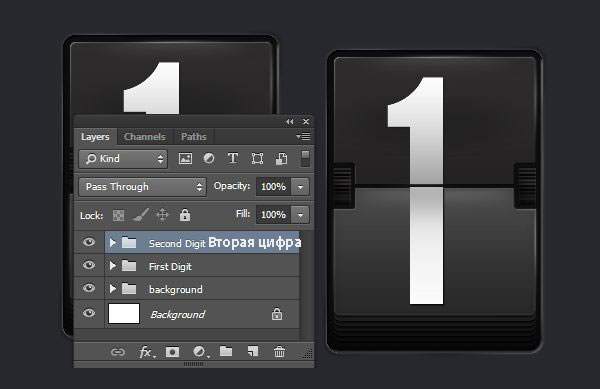The image size is (600, 389).
Task: Filter layers by smart objects
Action: pos(282,158)
